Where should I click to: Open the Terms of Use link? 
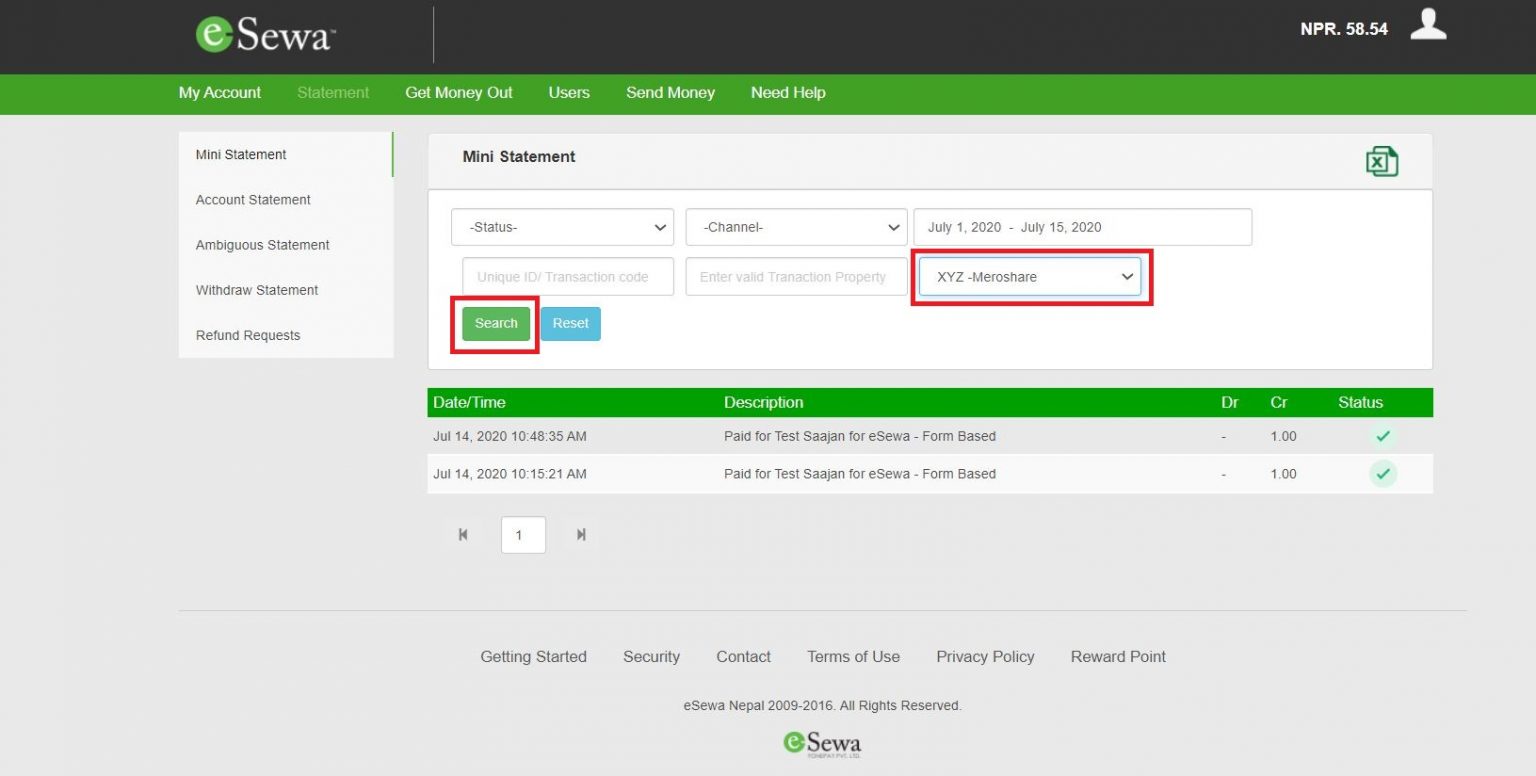[x=853, y=657]
